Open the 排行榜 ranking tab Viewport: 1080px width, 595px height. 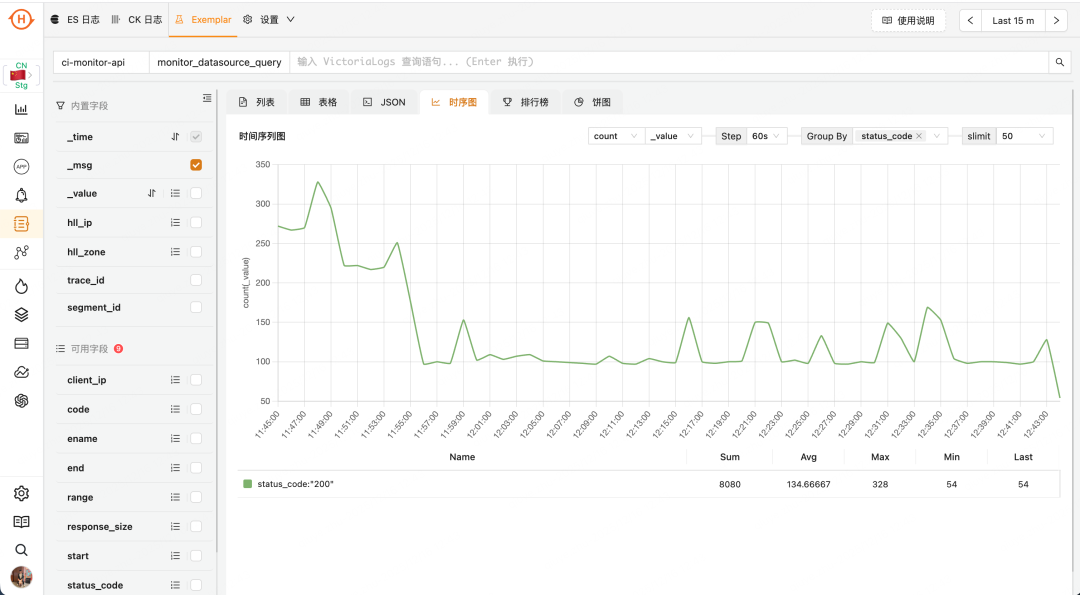(526, 103)
